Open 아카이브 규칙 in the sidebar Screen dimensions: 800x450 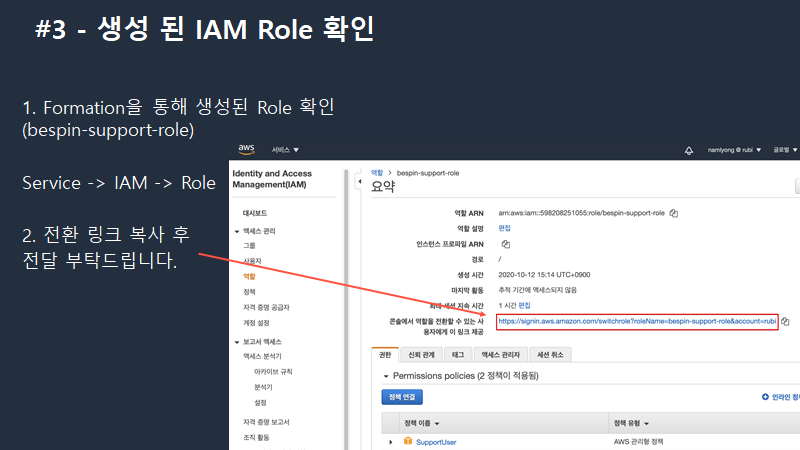pyautogui.click(x=273, y=371)
